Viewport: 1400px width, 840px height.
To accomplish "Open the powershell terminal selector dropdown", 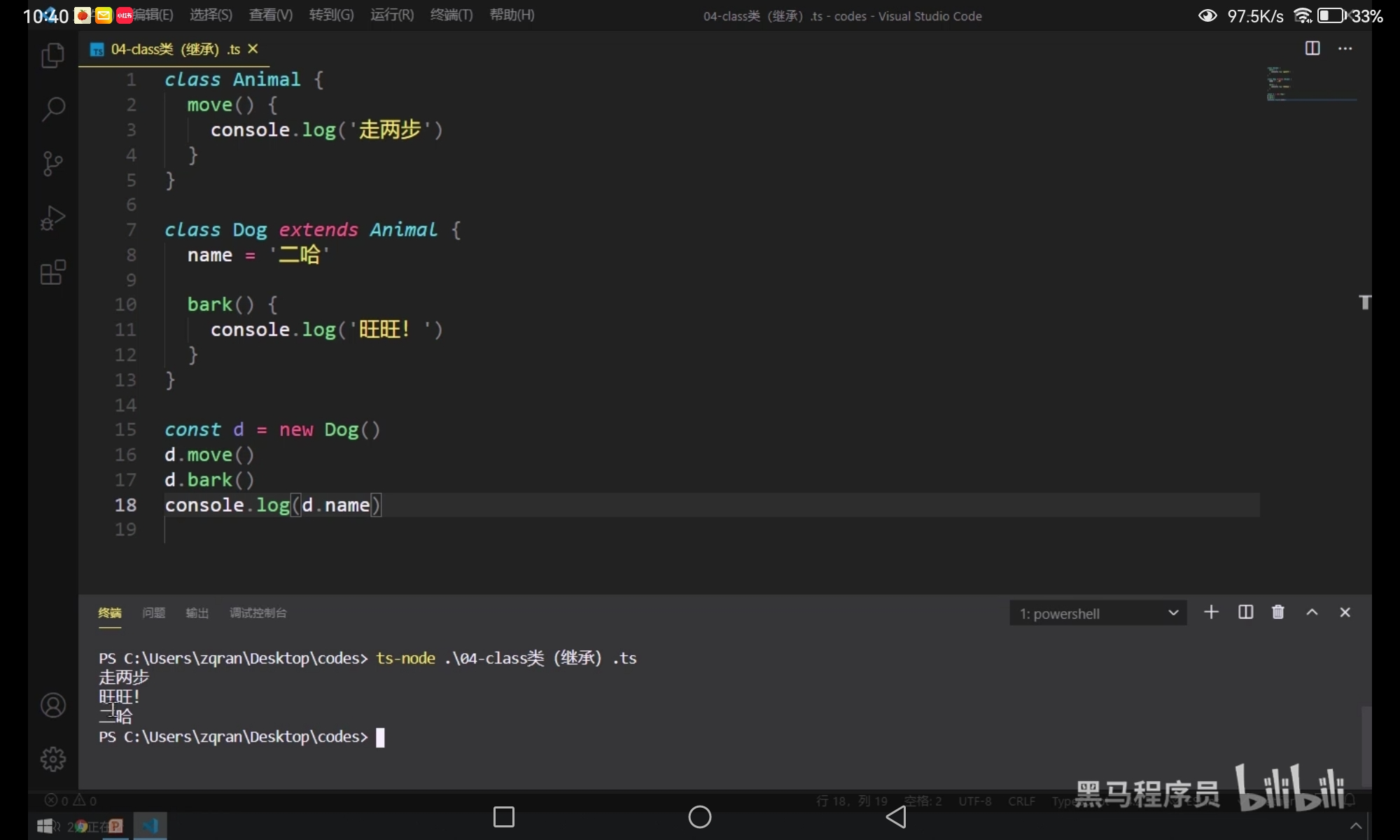I will pos(1098,614).
